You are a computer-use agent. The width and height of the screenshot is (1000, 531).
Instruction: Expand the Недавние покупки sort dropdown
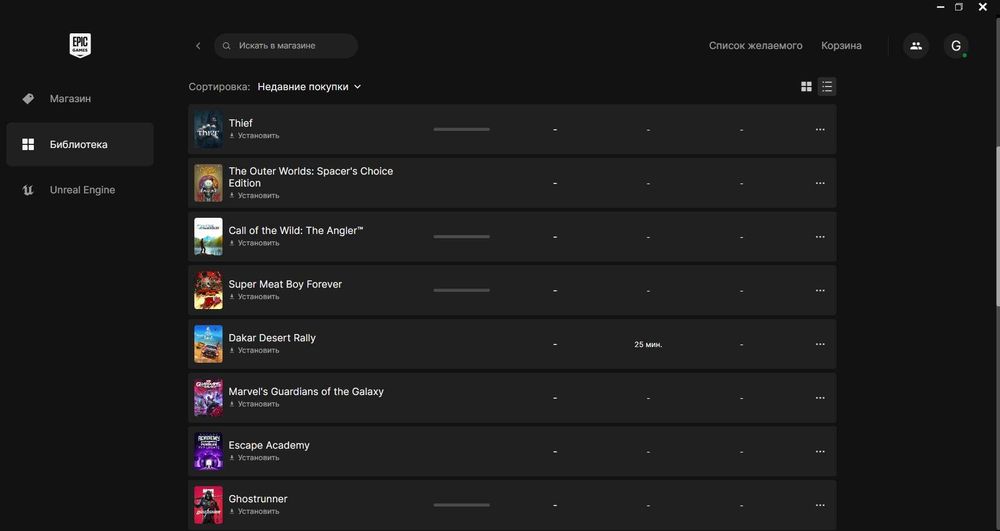[x=309, y=87]
